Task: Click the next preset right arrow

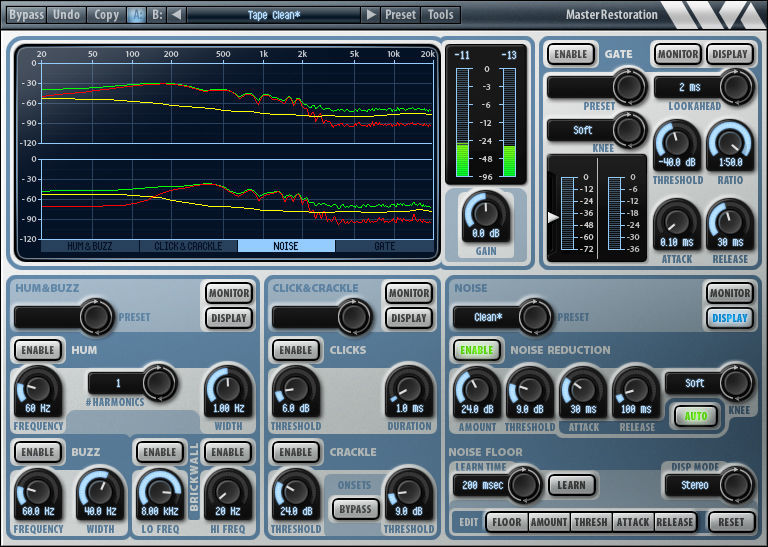Action: (371, 15)
